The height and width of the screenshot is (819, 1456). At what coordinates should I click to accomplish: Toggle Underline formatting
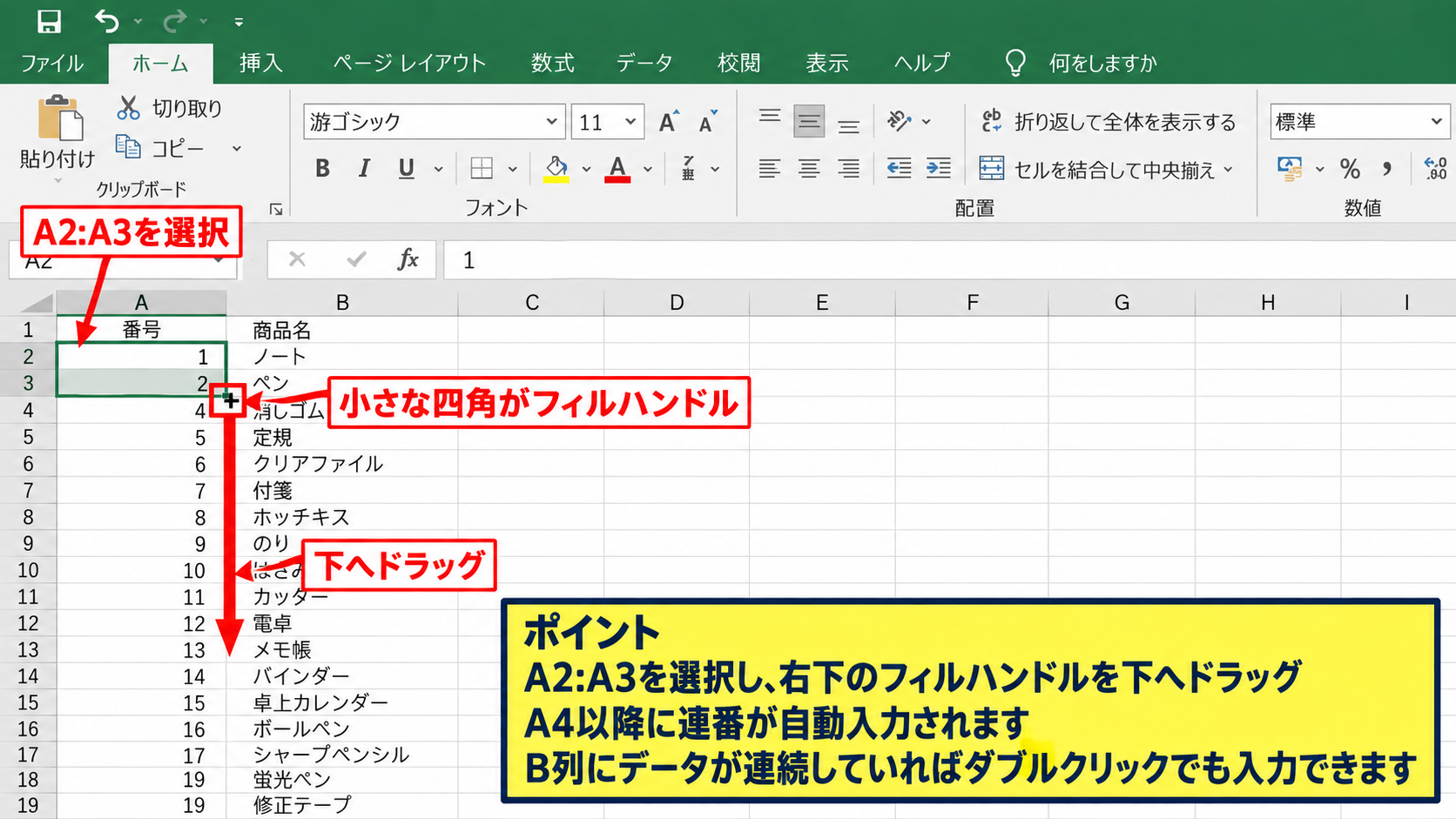(406, 168)
